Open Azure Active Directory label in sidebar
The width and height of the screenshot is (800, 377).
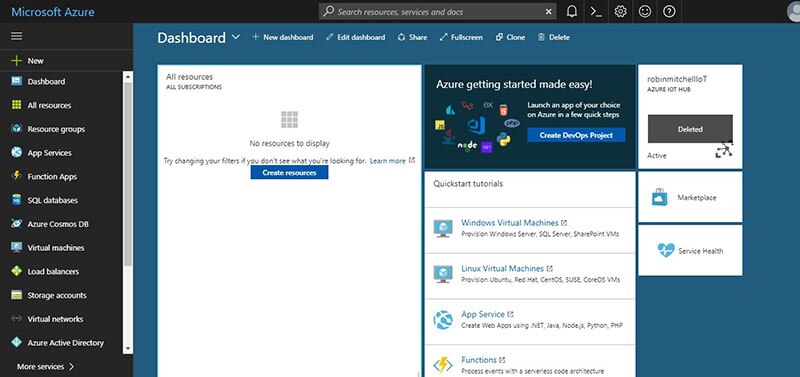66,343
